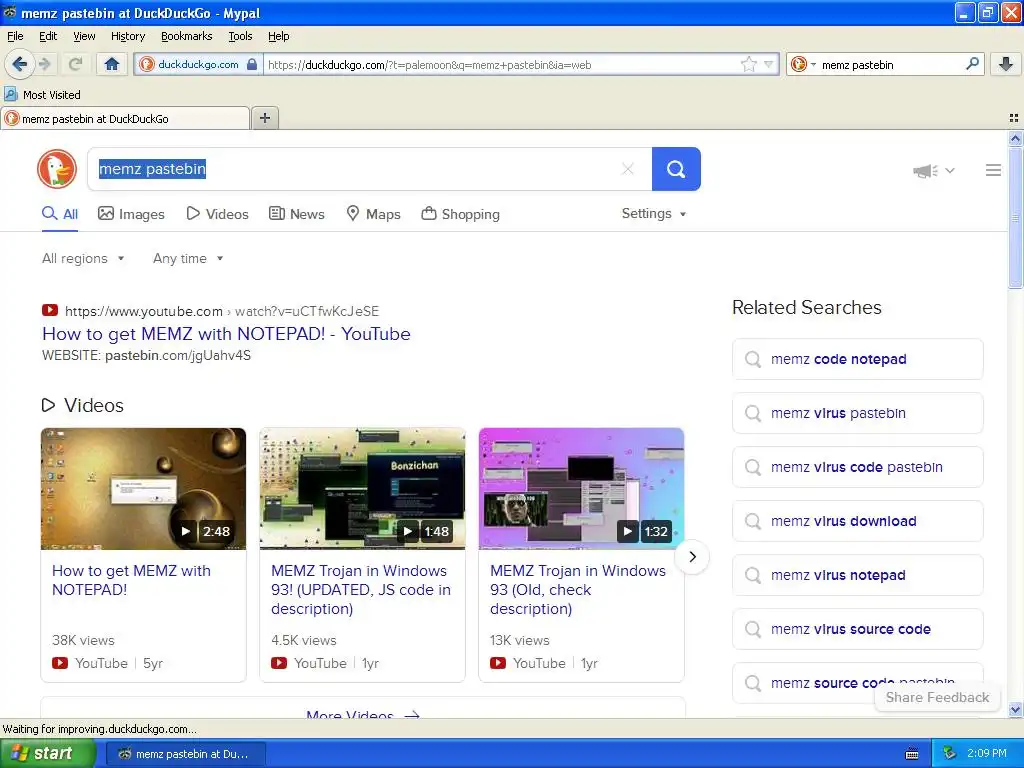Reload the page with the refresh icon
Image resolution: width=1024 pixels, height=768 pixels.
click(x=75, y=64)
